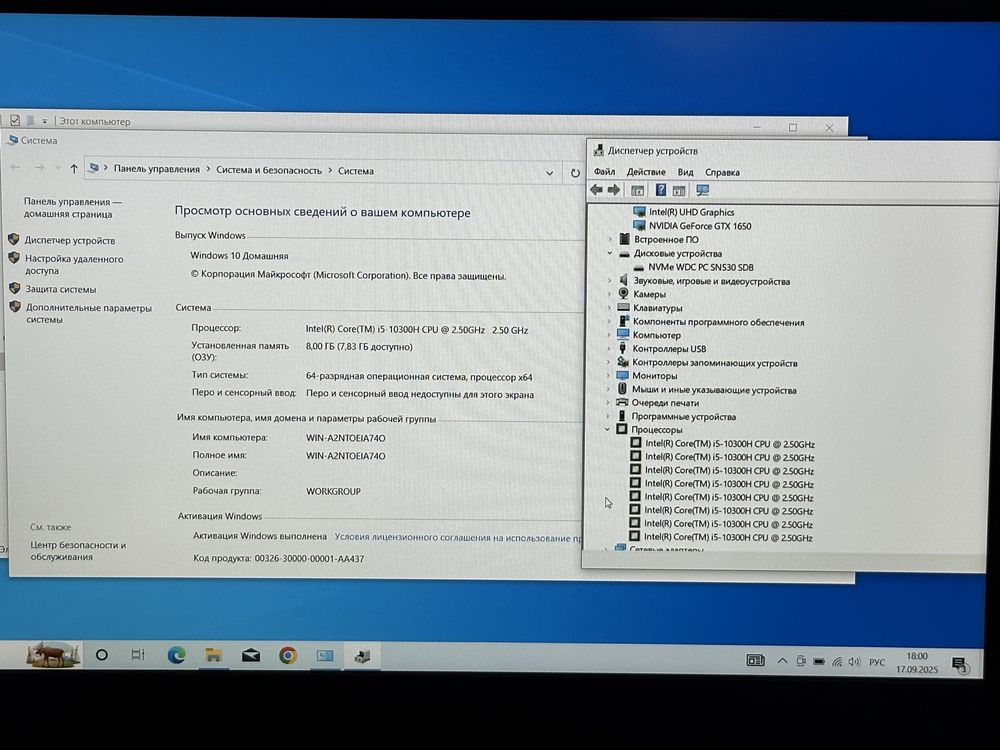Viewport: 1000px width, 750px height.
Task: Open the Действие menu
Action: point(645,172)
